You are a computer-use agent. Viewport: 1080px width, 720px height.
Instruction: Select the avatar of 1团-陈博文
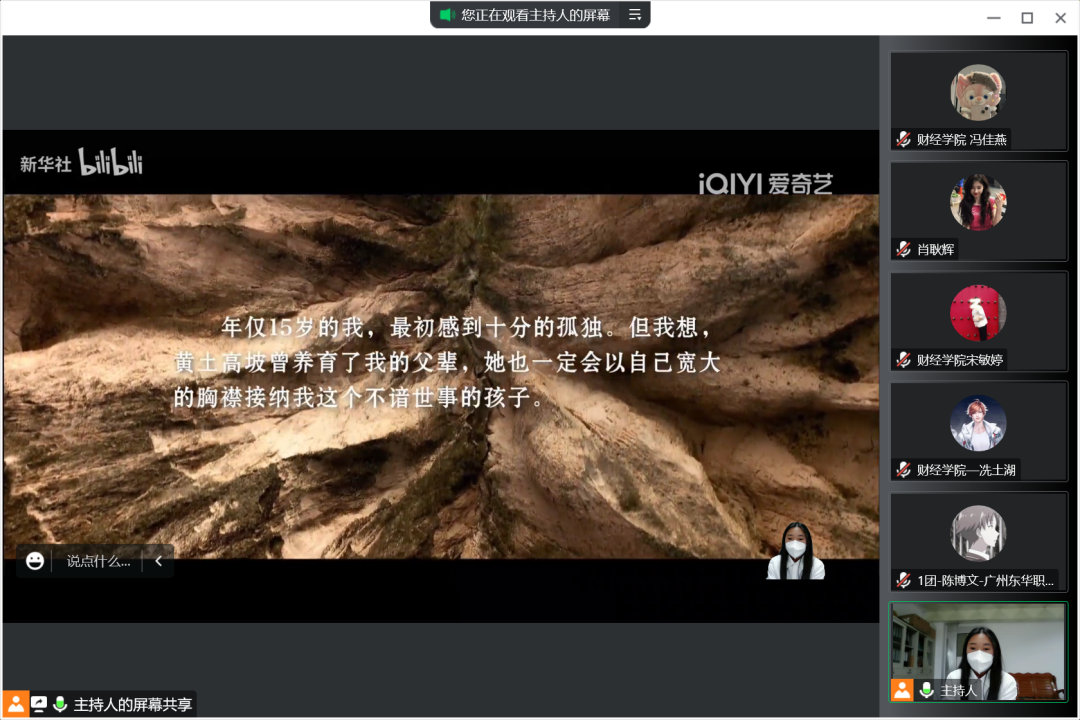click(x=978, y=533)
